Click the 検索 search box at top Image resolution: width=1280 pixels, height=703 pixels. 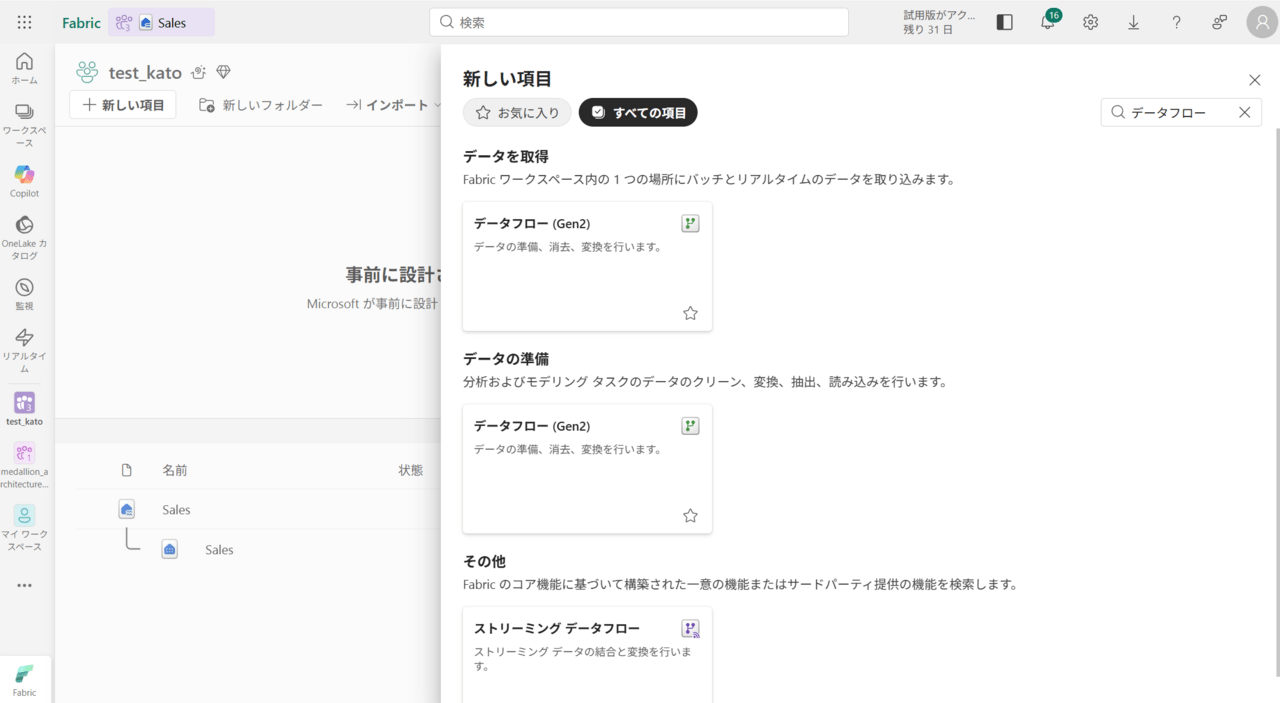(640, 22)
